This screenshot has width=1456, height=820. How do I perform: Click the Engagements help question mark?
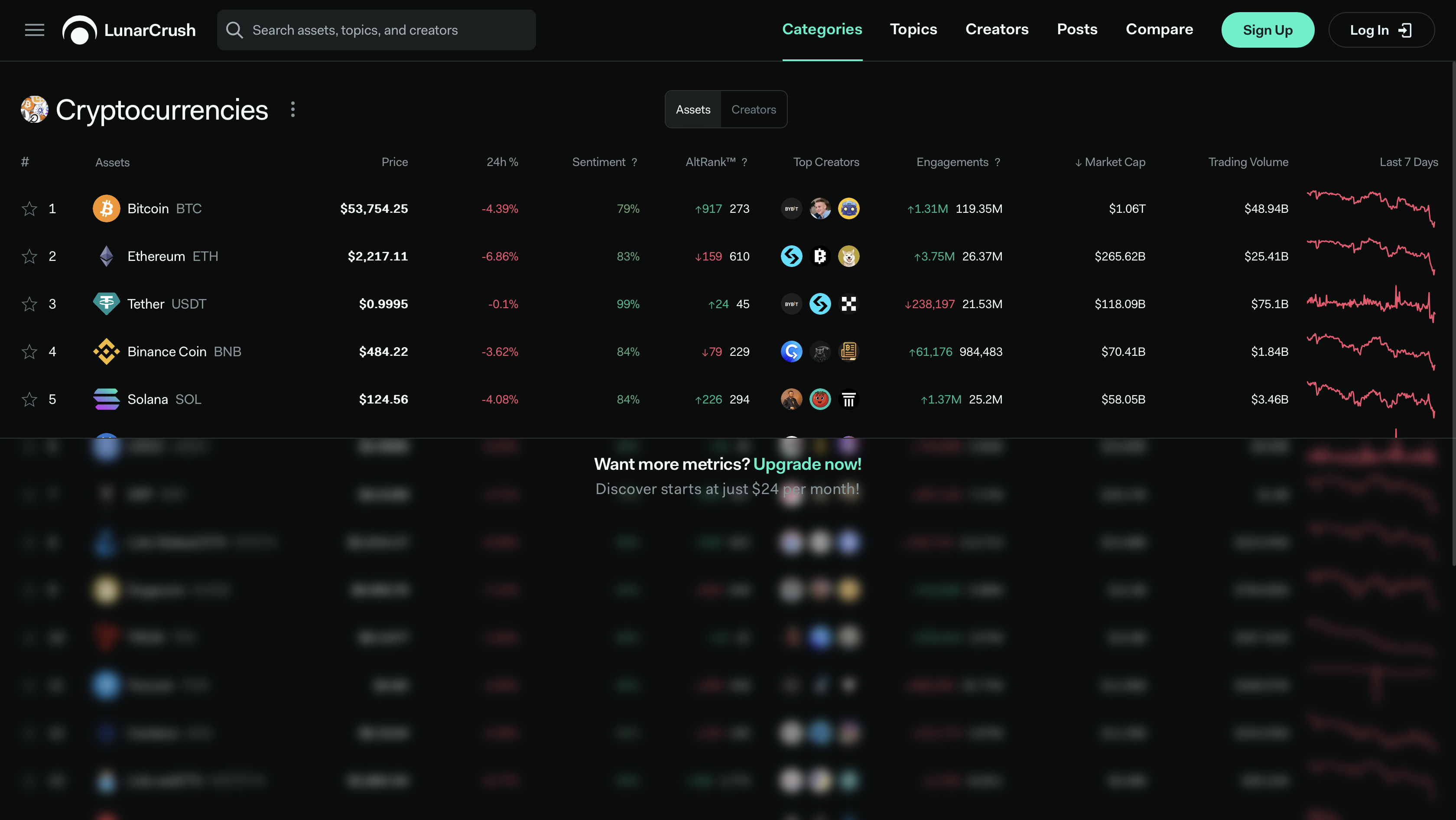[998, 163]
